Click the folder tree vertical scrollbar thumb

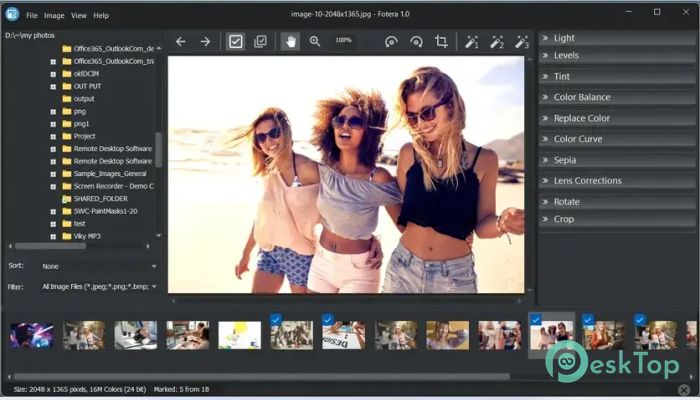tap(158, 150)
